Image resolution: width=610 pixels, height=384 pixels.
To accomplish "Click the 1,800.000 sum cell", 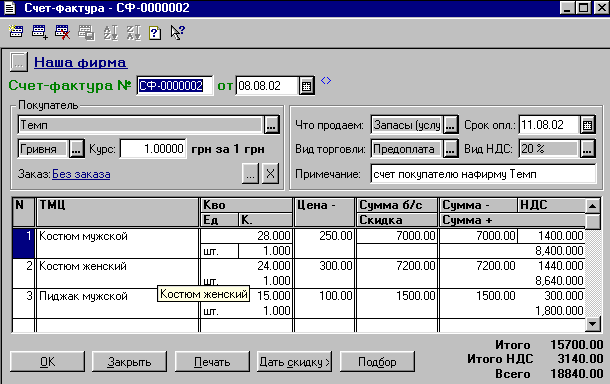I will pos(512,311).
